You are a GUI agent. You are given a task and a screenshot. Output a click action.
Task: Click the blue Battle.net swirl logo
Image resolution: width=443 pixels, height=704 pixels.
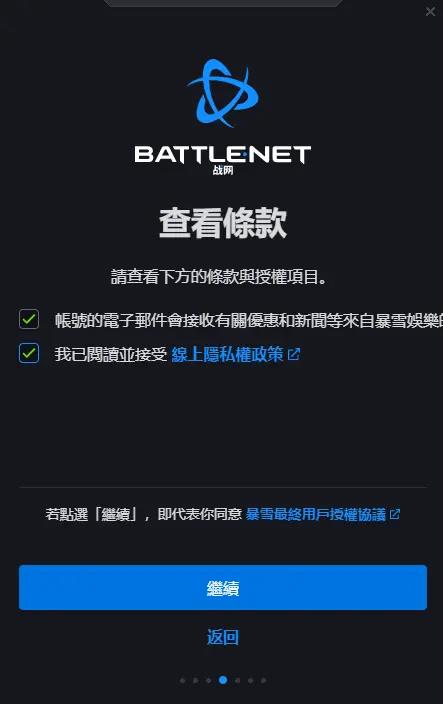(223, 93)
